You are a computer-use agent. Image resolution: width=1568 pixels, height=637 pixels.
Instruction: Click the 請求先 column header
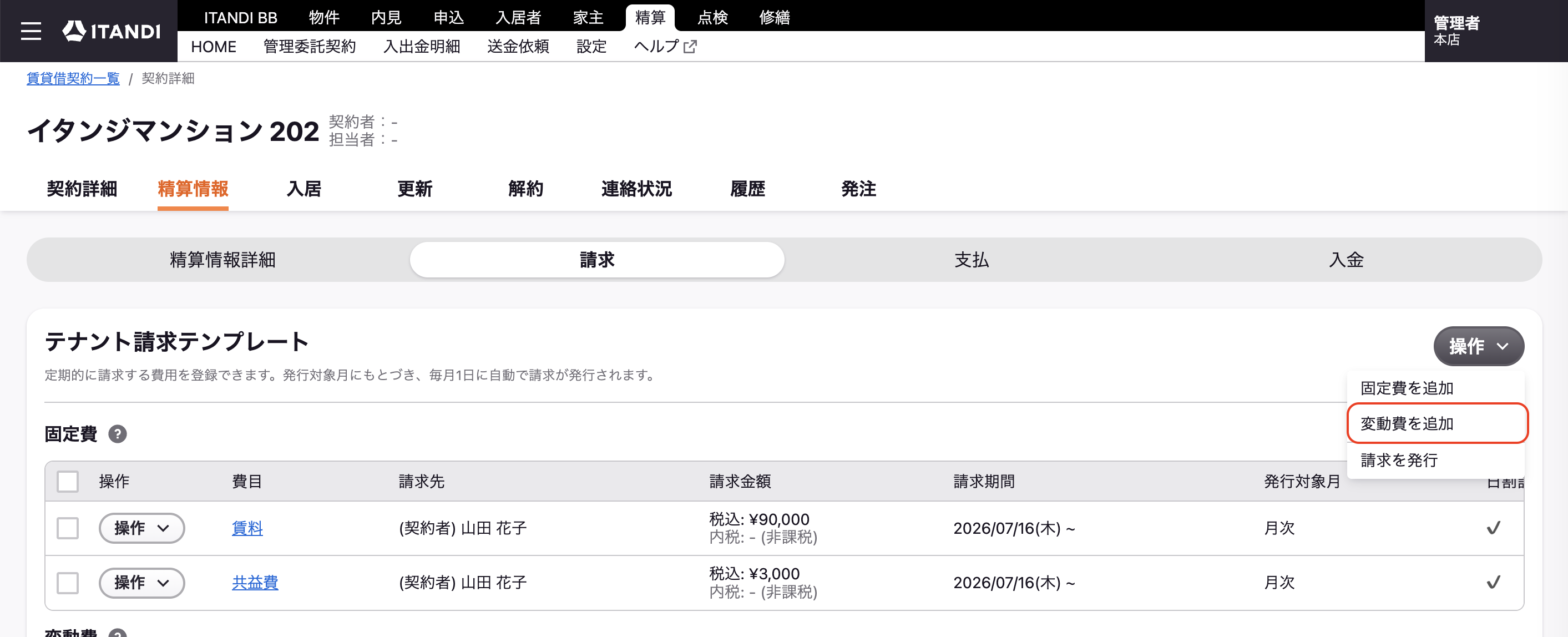tap(421, 481)
